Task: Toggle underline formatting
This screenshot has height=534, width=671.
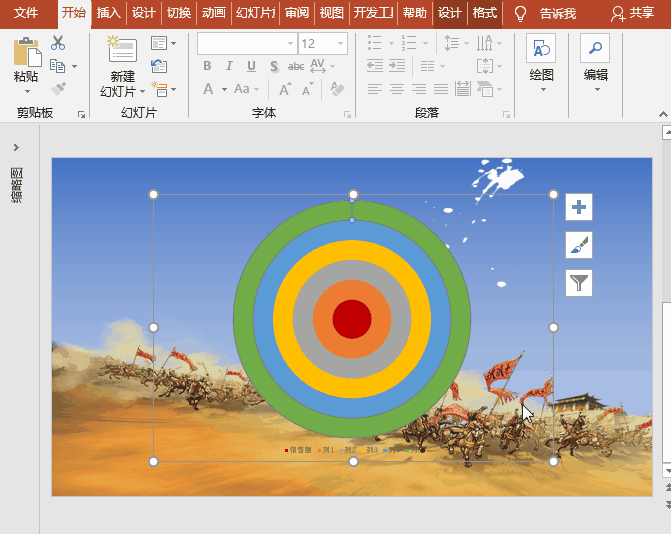Action: tap(251, 66)
